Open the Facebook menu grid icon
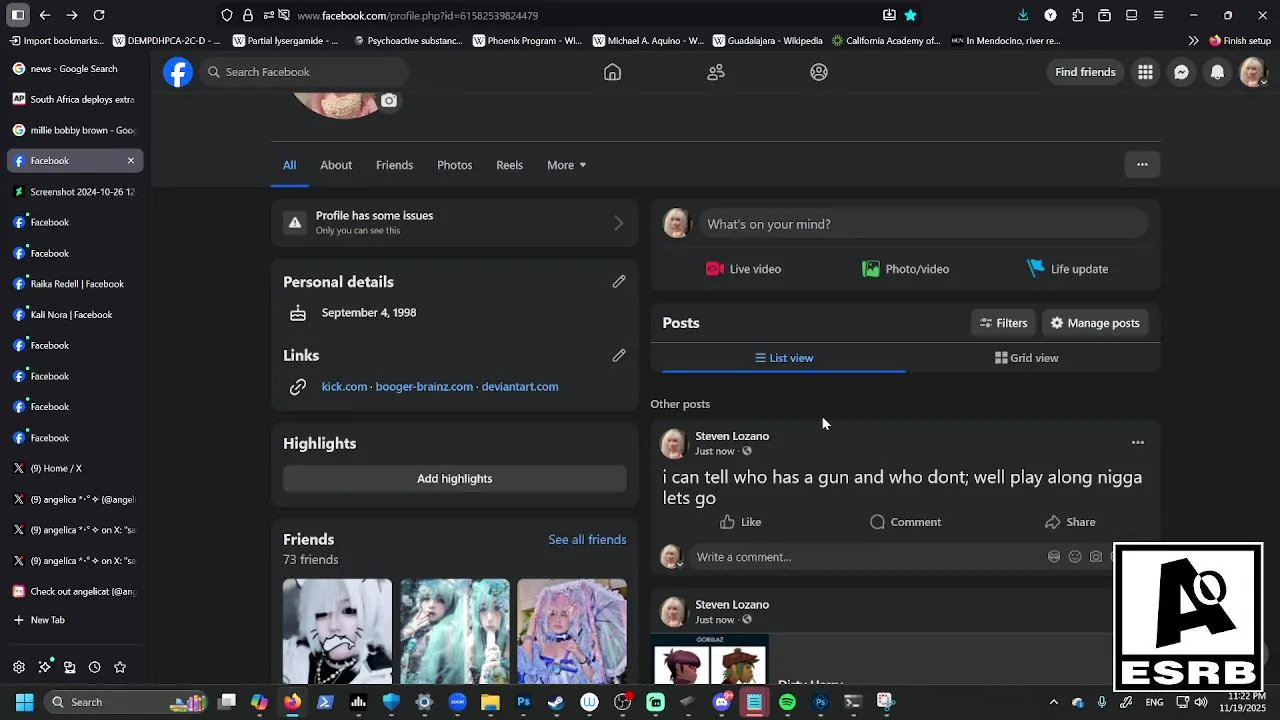 click(x=1145, y=72)
